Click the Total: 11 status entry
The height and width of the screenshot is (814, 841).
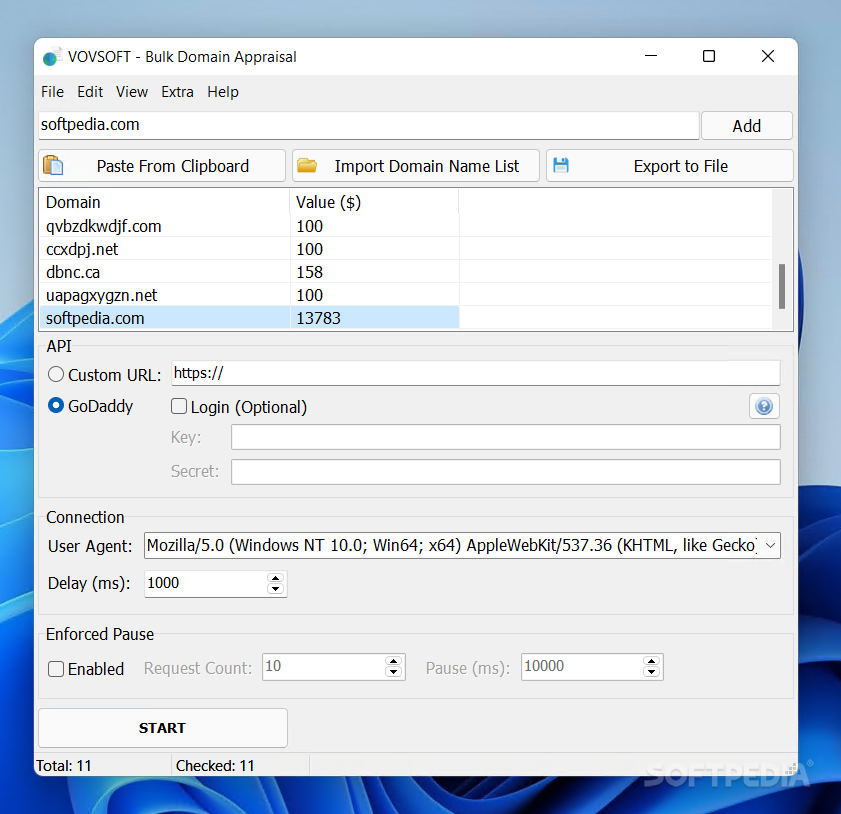[64, 766]
